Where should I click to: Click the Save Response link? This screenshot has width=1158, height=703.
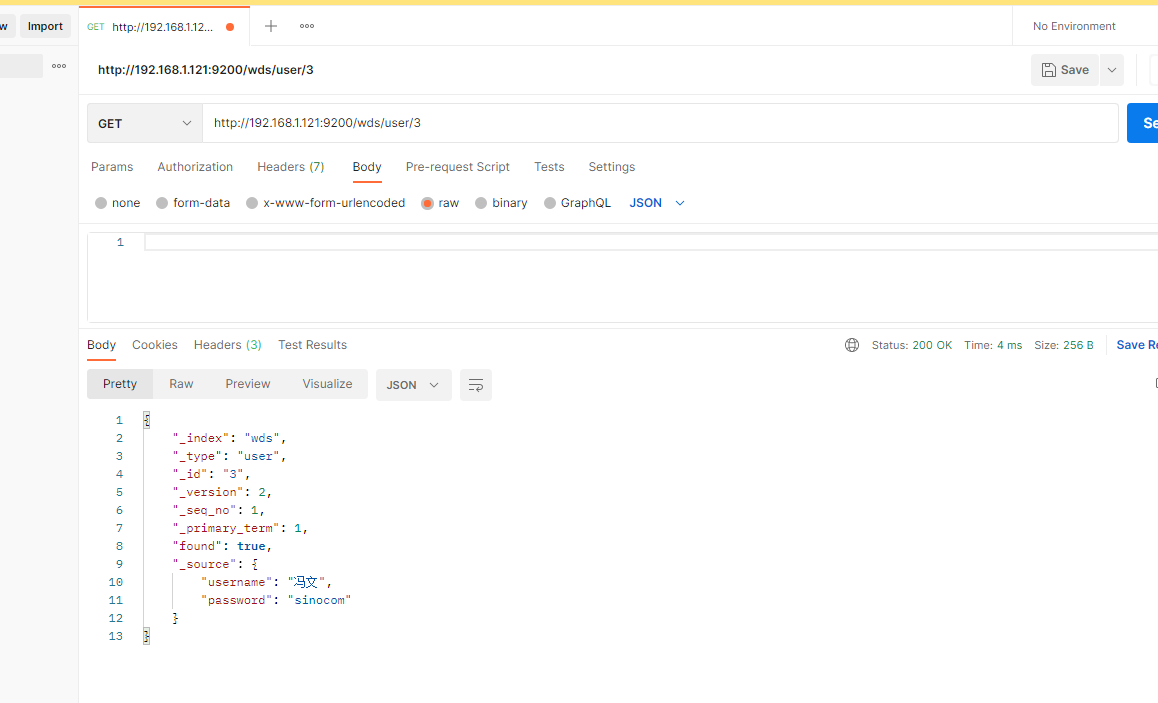(x=1137, y=345)
